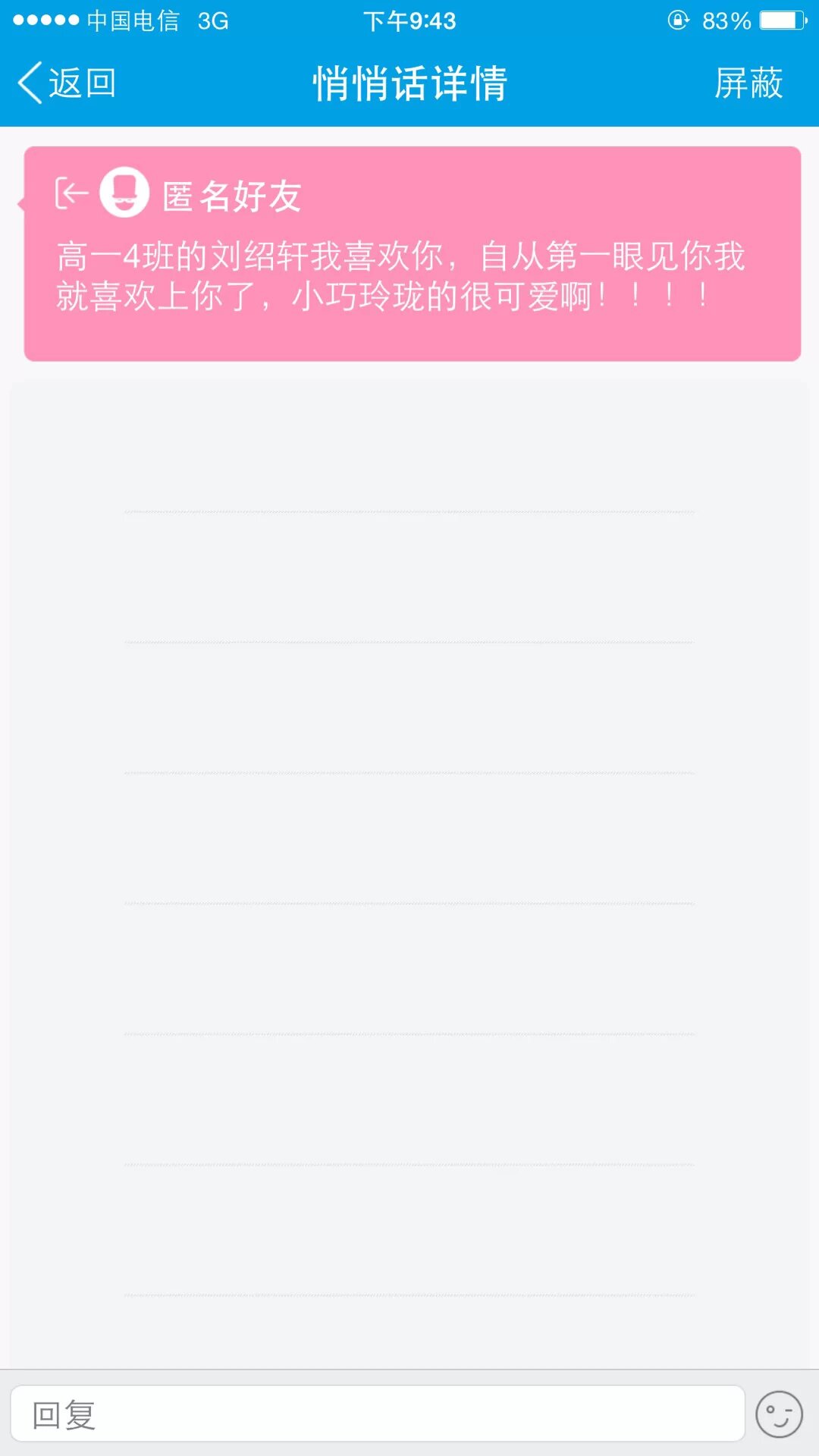
Task: Click the incoming-message arrow icon in bubble
Action: (x=71, y=193)
